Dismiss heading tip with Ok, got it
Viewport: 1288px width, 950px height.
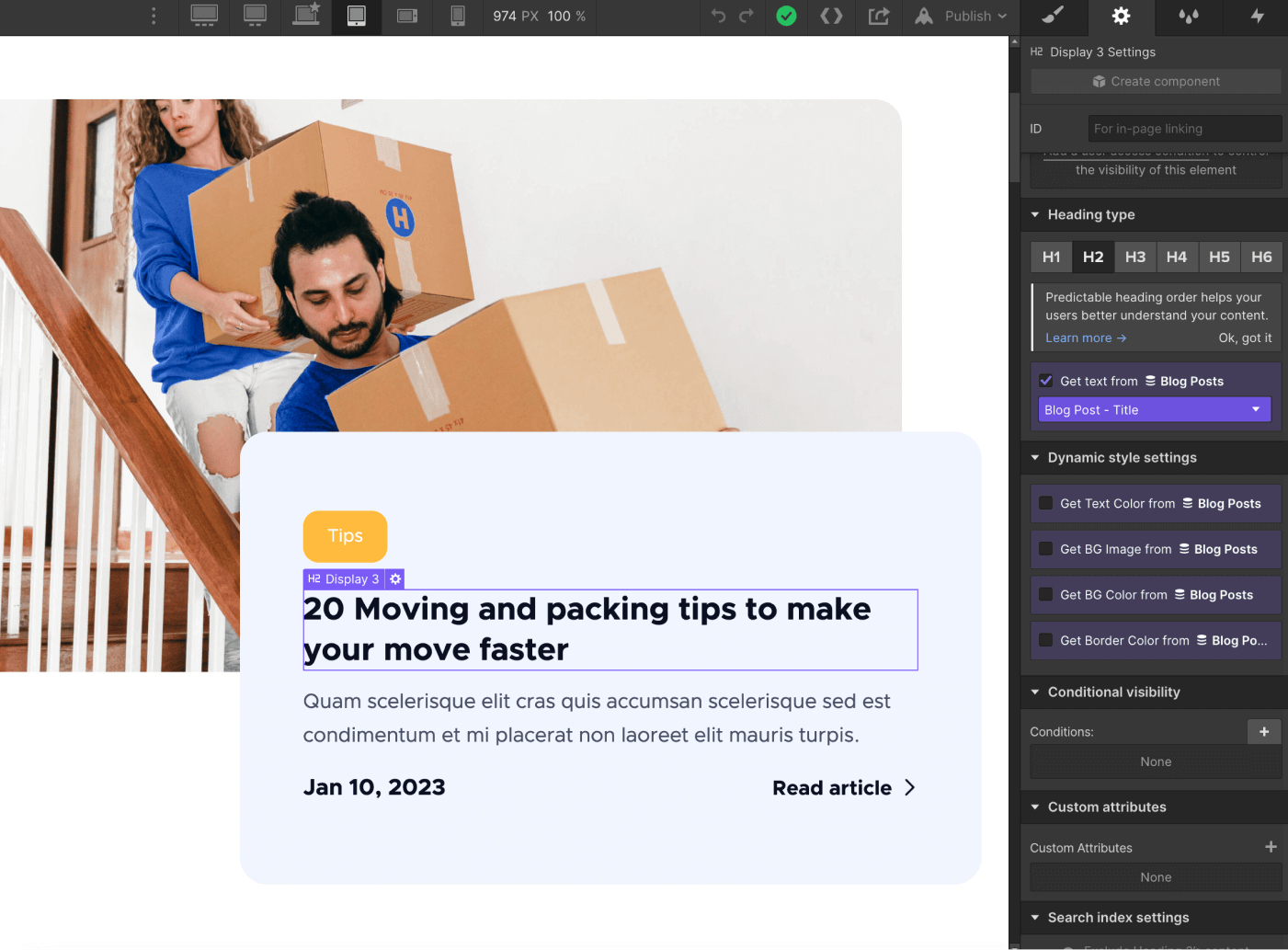pyautogui.click(x=1245, y=338)
